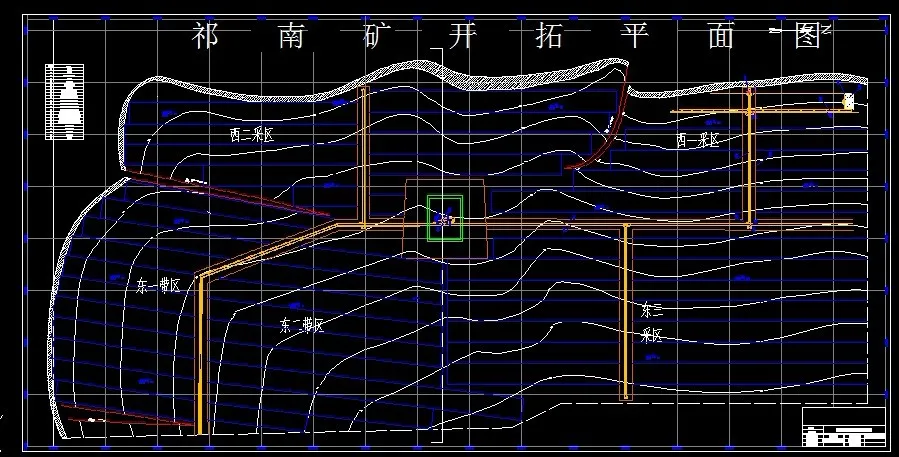Select the green square shaft outline
This screenshot has width=899, height=457.
point(445,218)
